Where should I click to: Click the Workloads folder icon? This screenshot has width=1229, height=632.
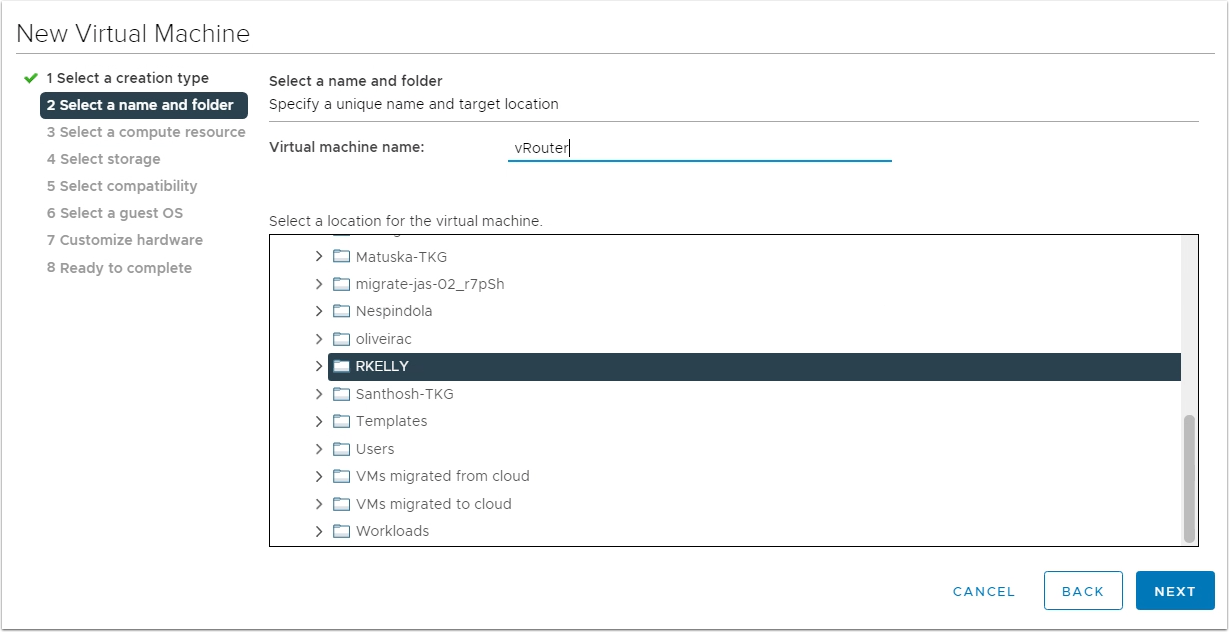click(341, 531)
